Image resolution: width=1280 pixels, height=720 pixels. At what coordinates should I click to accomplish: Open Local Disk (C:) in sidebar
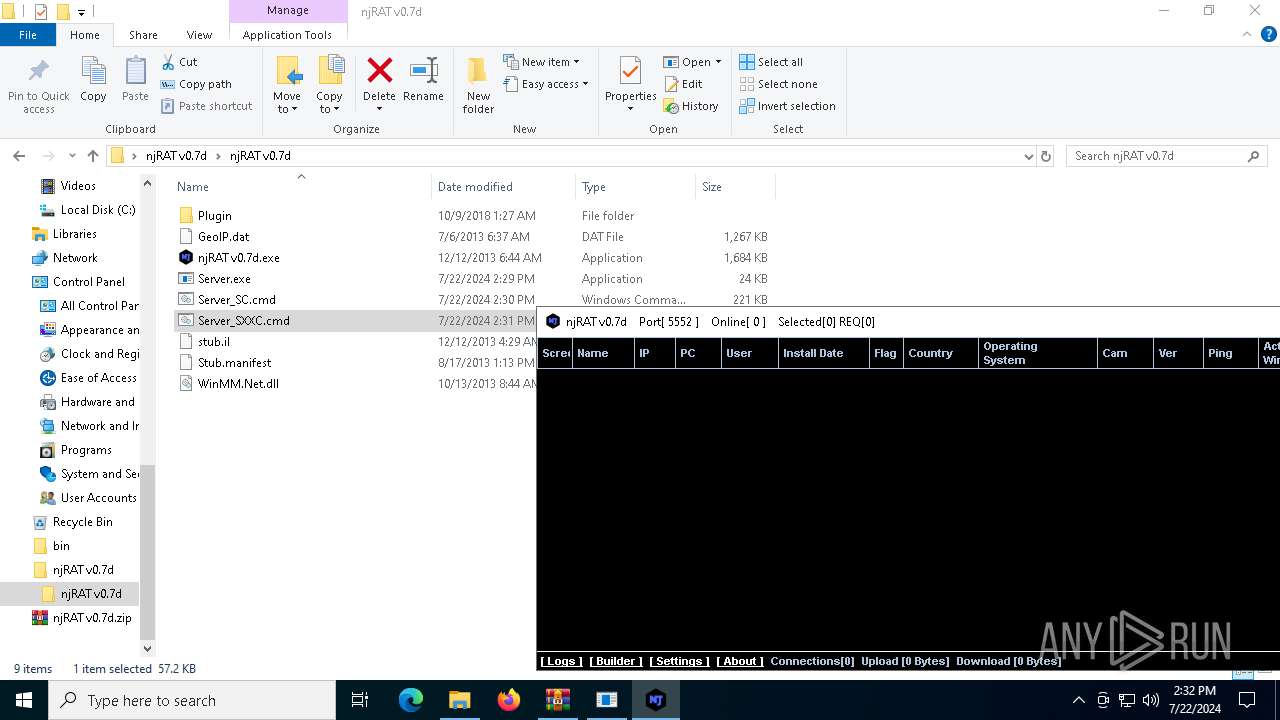click(x=98, y=210)
